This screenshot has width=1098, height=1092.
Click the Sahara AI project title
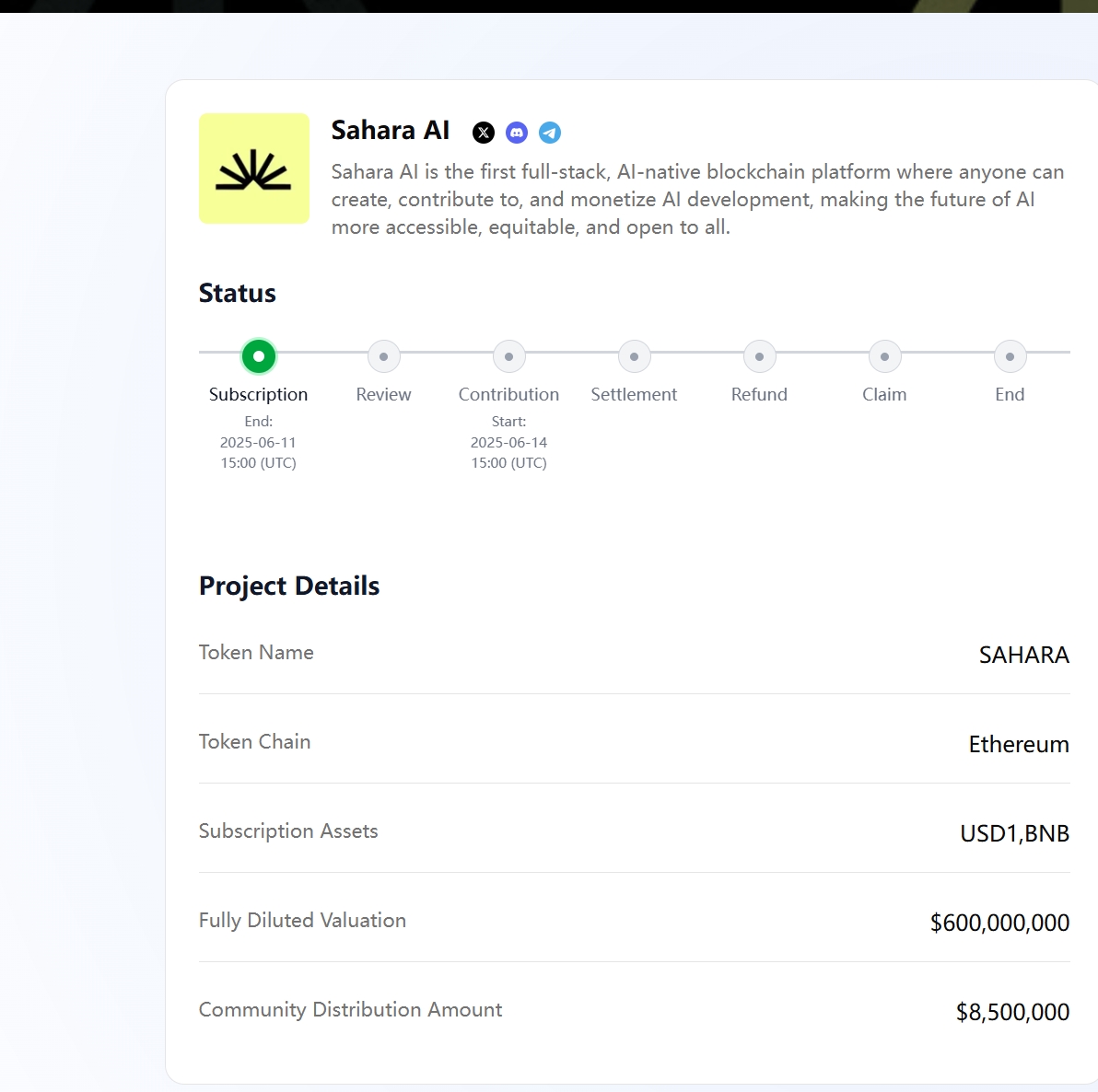point(390,130)
